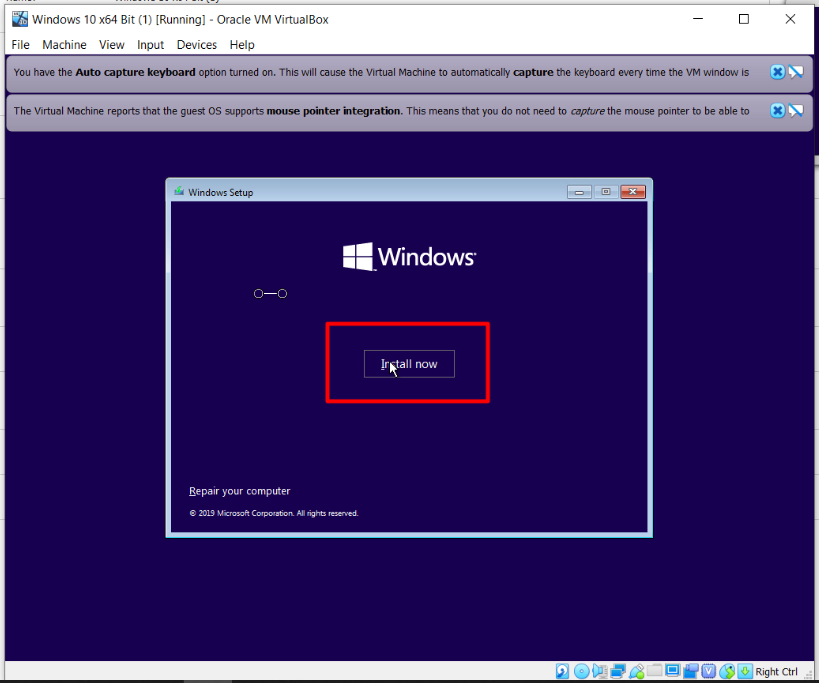This screenshot has height=683, width=819.
Task: Click the optical disk status icon
Action: pyautogui.click(x=581, y=671)
